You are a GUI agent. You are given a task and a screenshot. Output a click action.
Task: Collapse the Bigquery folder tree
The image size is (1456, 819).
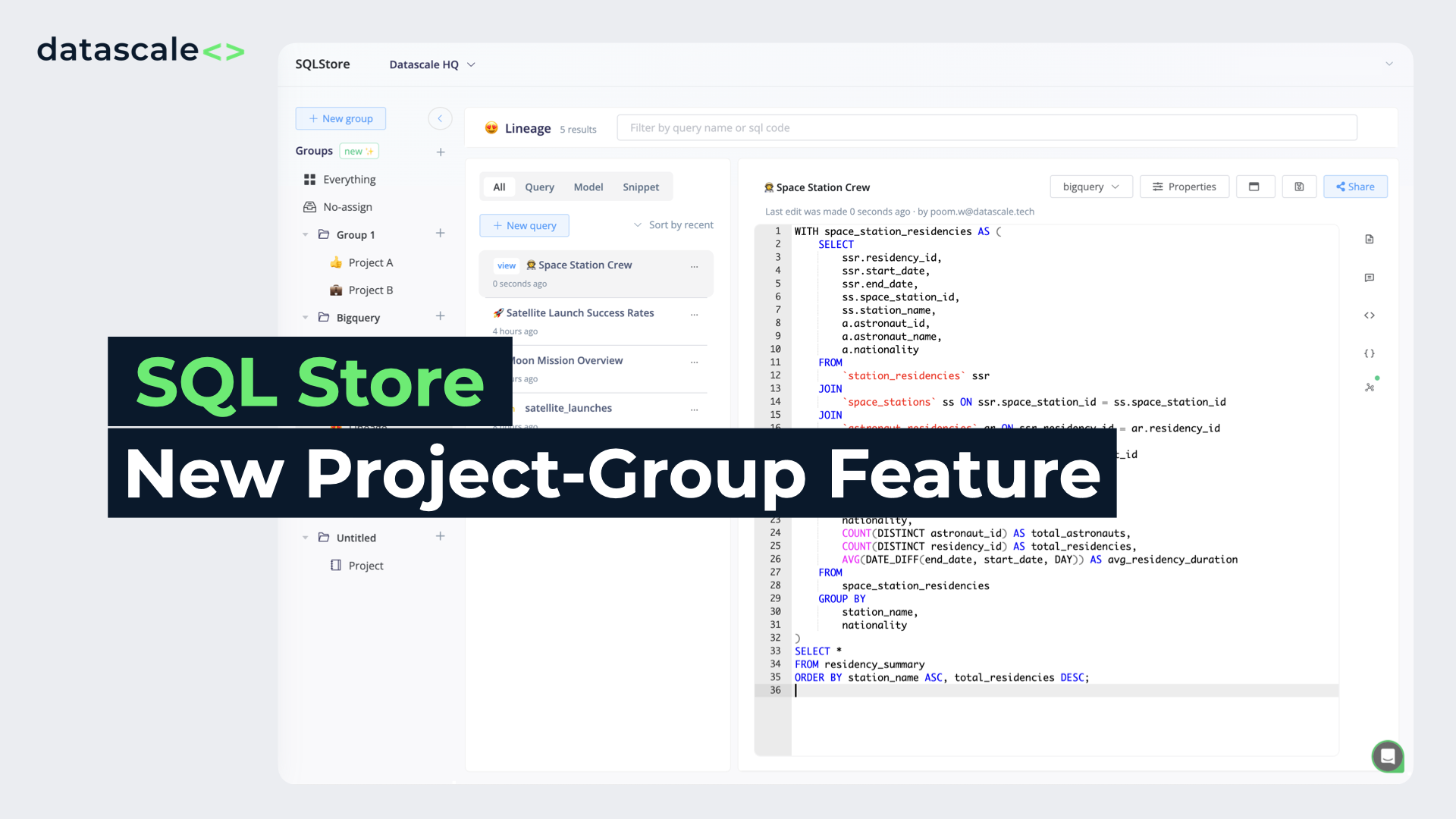pos(306,318)
